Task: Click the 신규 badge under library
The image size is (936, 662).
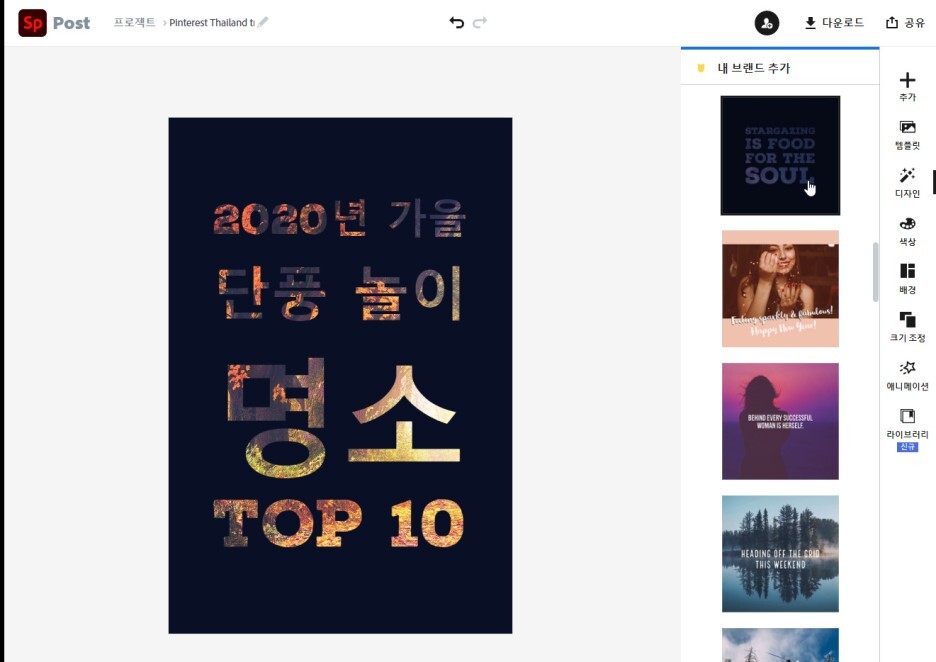Action: [907, 447]
